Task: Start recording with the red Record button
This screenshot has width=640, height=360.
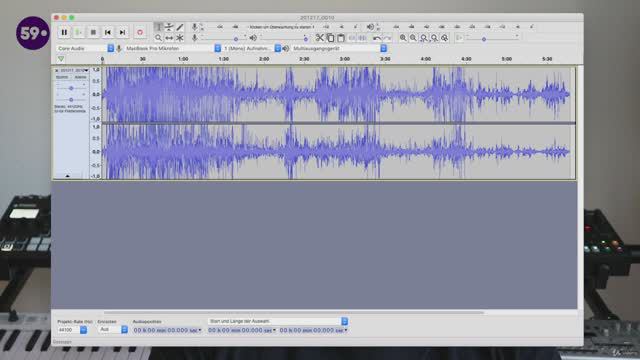Action: point(140,32)
